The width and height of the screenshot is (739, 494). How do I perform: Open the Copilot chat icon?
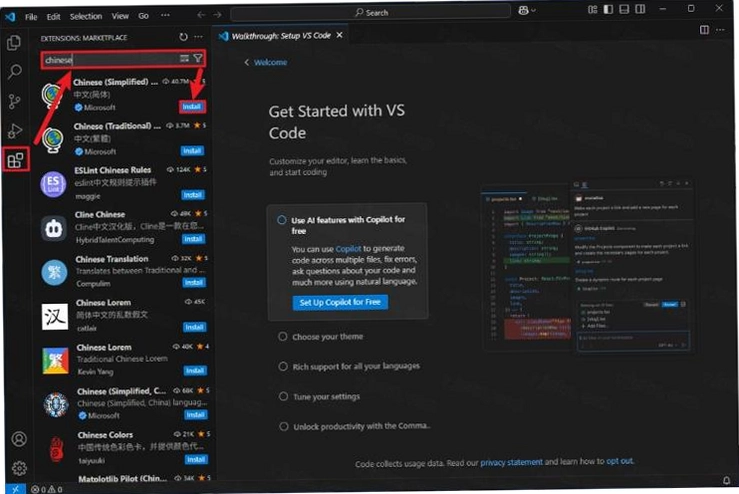pyautogui.click(x=523, y=10)
